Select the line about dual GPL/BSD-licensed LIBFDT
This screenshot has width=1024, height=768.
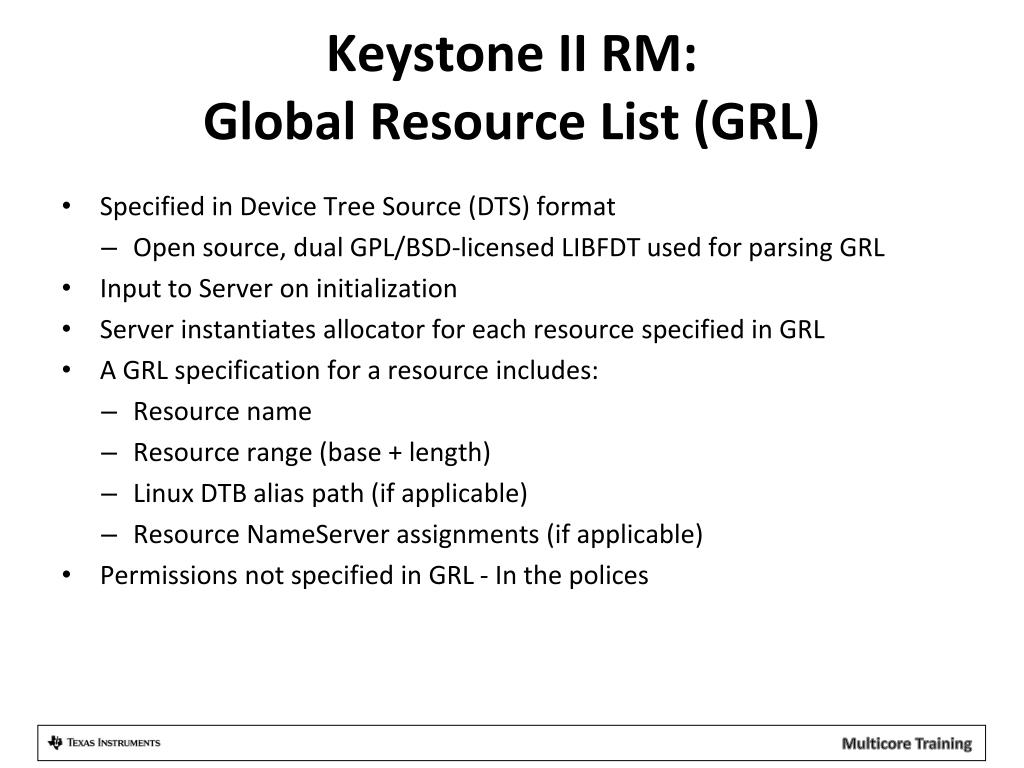[509, 248]
